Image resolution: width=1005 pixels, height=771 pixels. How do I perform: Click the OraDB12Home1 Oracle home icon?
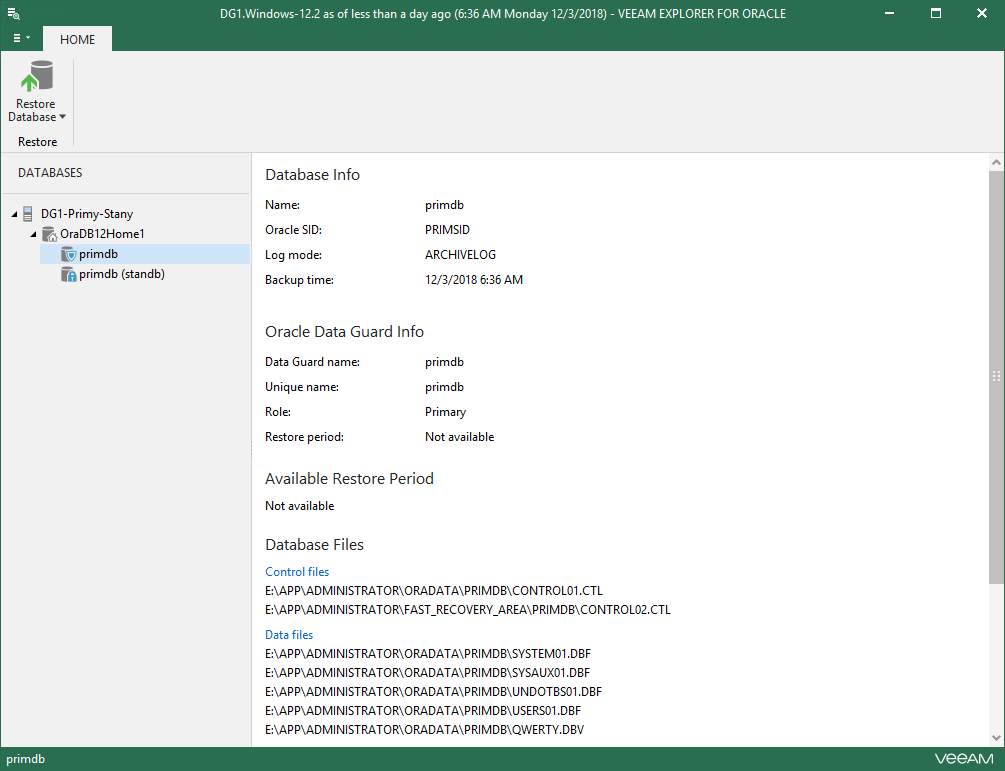(x=49, y=234)
